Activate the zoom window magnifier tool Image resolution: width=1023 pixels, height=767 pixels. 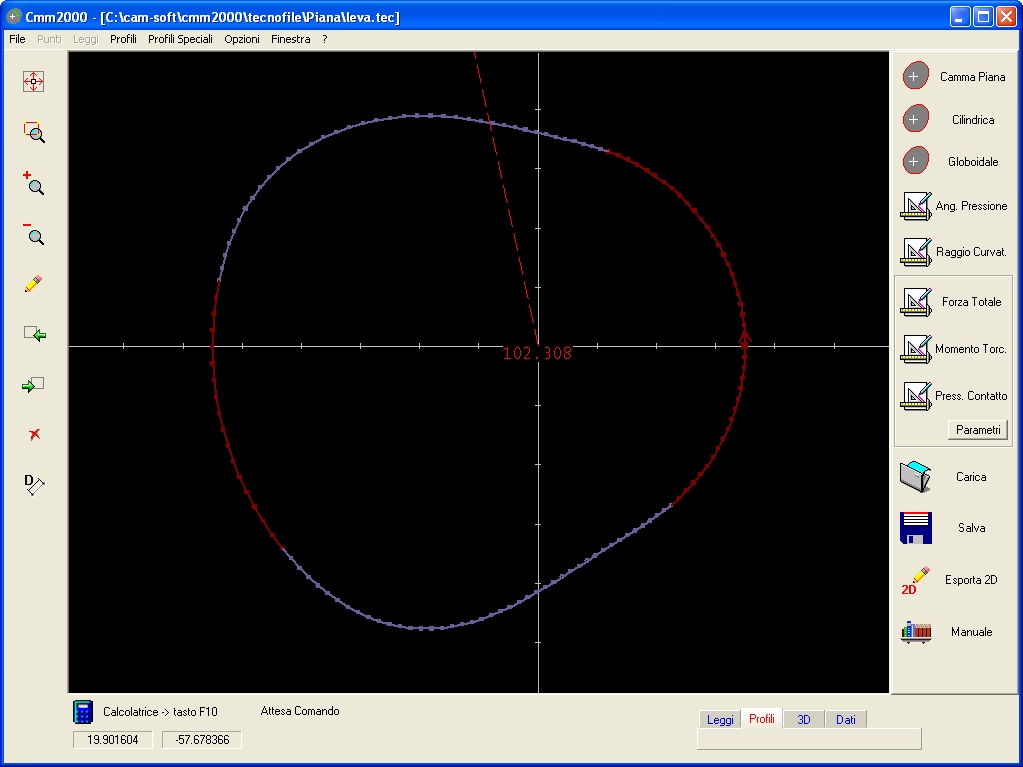point(34,132)
